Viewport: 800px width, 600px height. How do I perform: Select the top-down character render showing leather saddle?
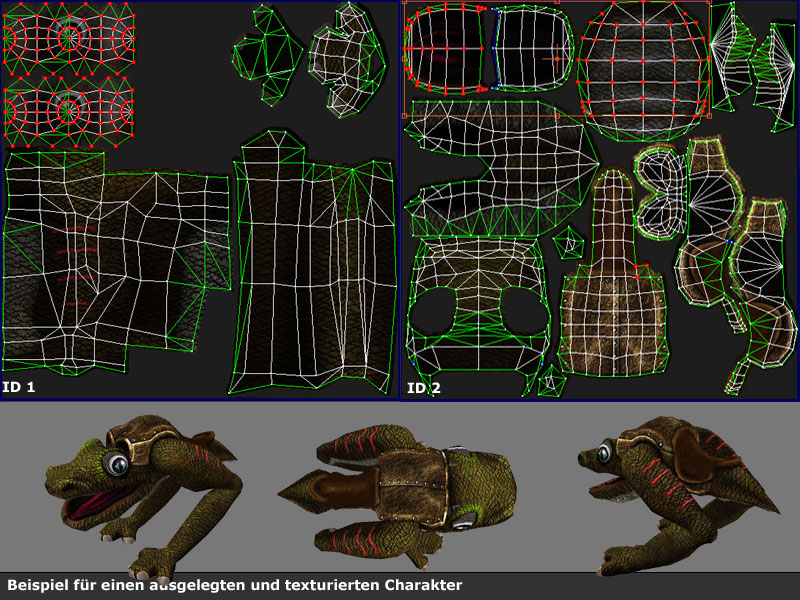pos(397,495)
